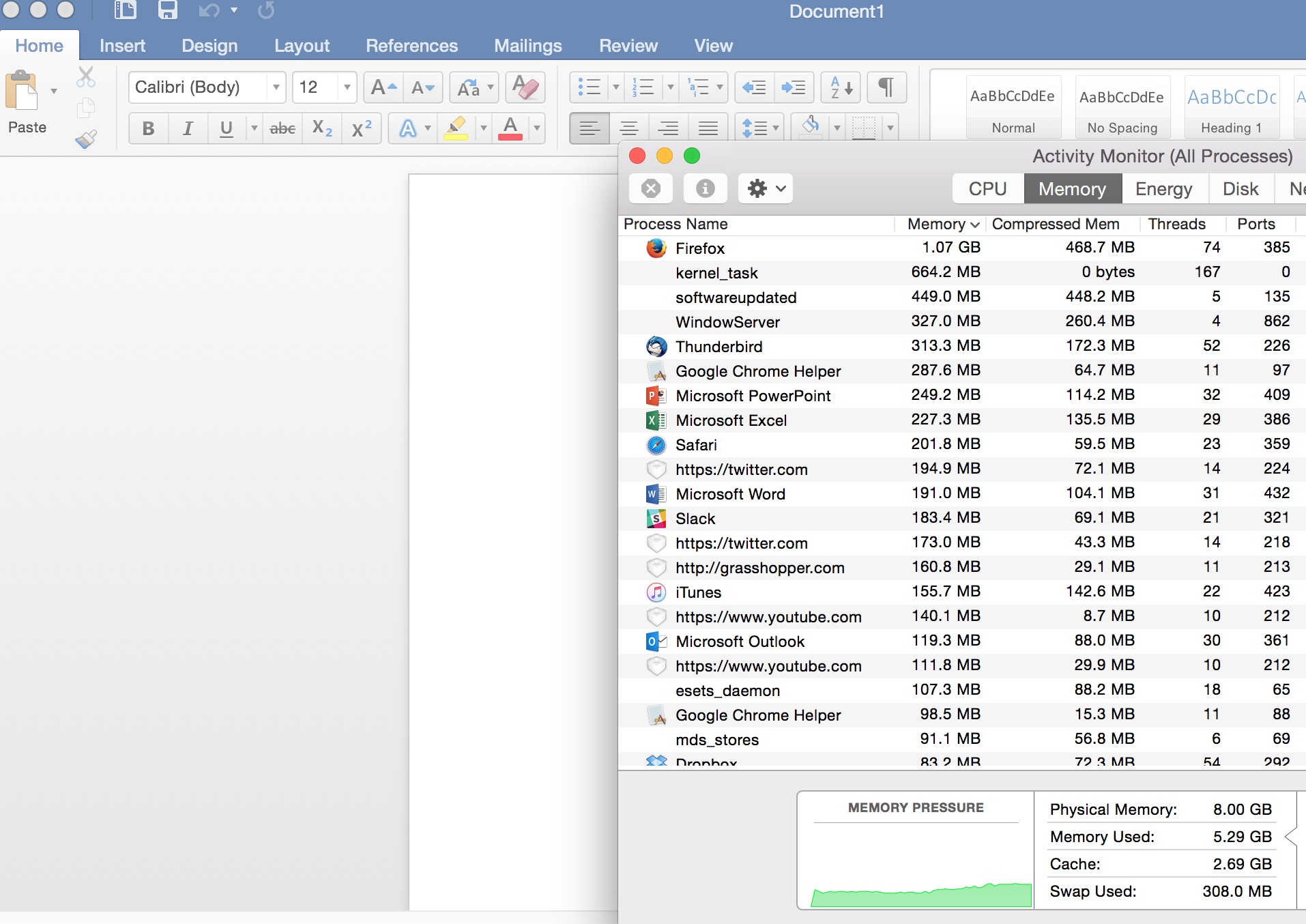Screen dimensions: 1306x924
Task: Toggle Underline formatting
Action: tap(227, 128)
